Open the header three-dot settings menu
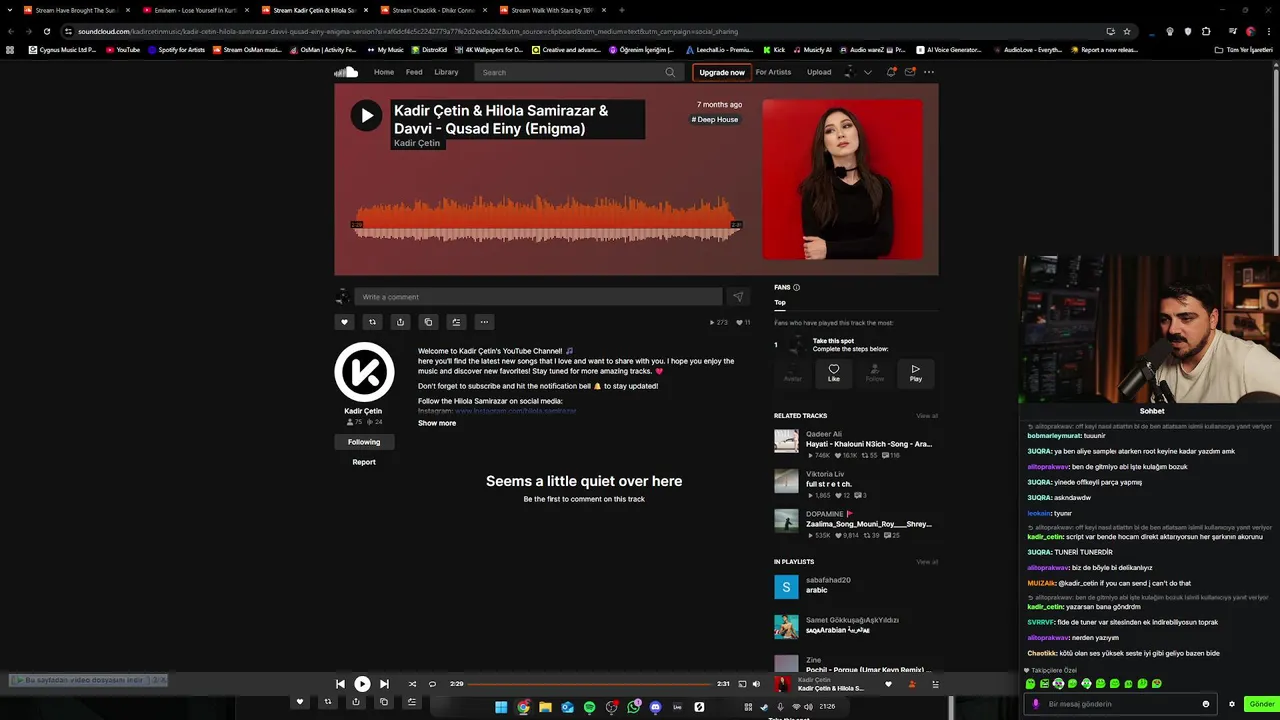This screenshot has height=720, width=1280. point(929,72)
